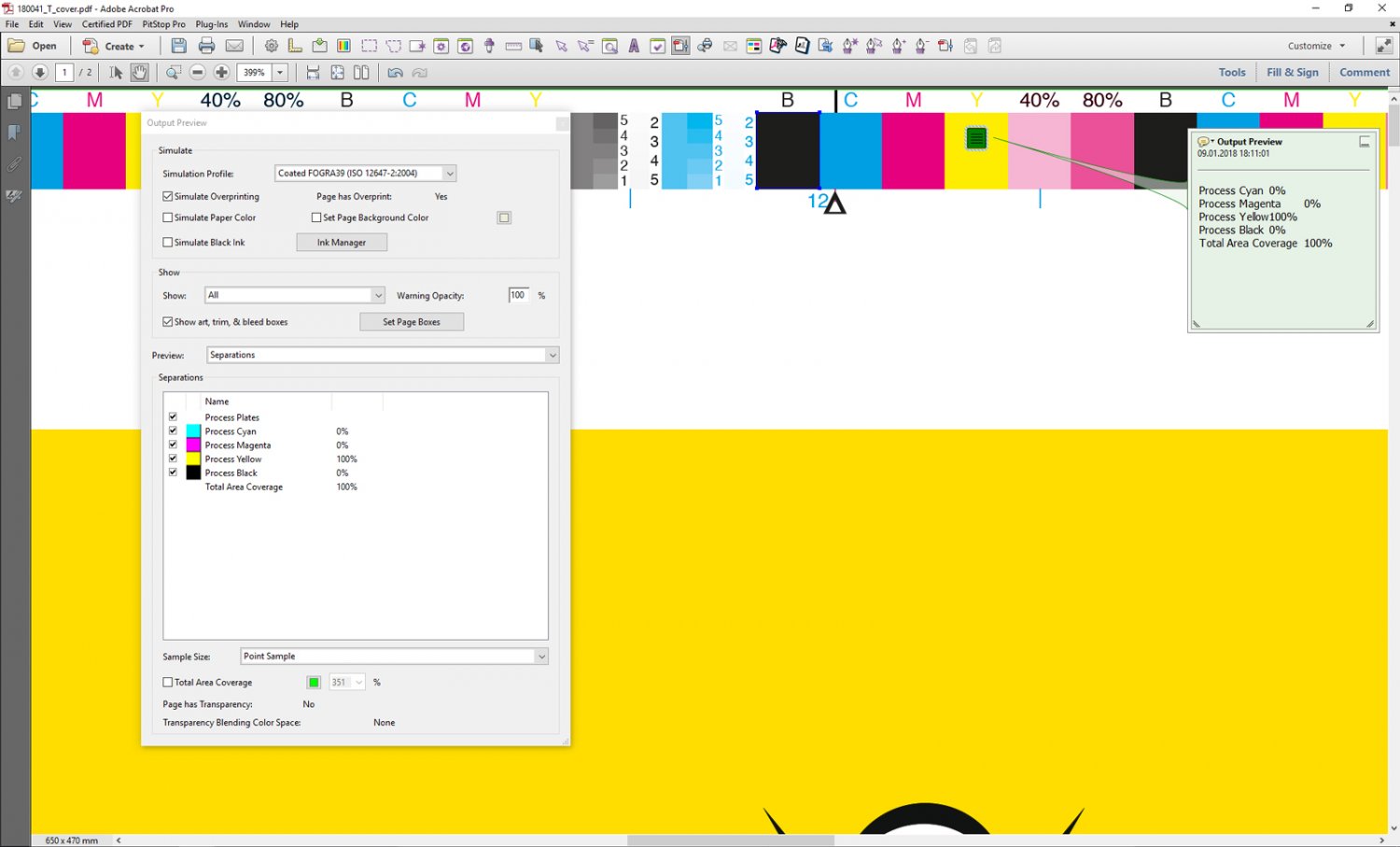The width and height of the screenshot is (1400, 847).
Task: Toggle Simulate Overprinting checkbox
Action: pos(168,197)
